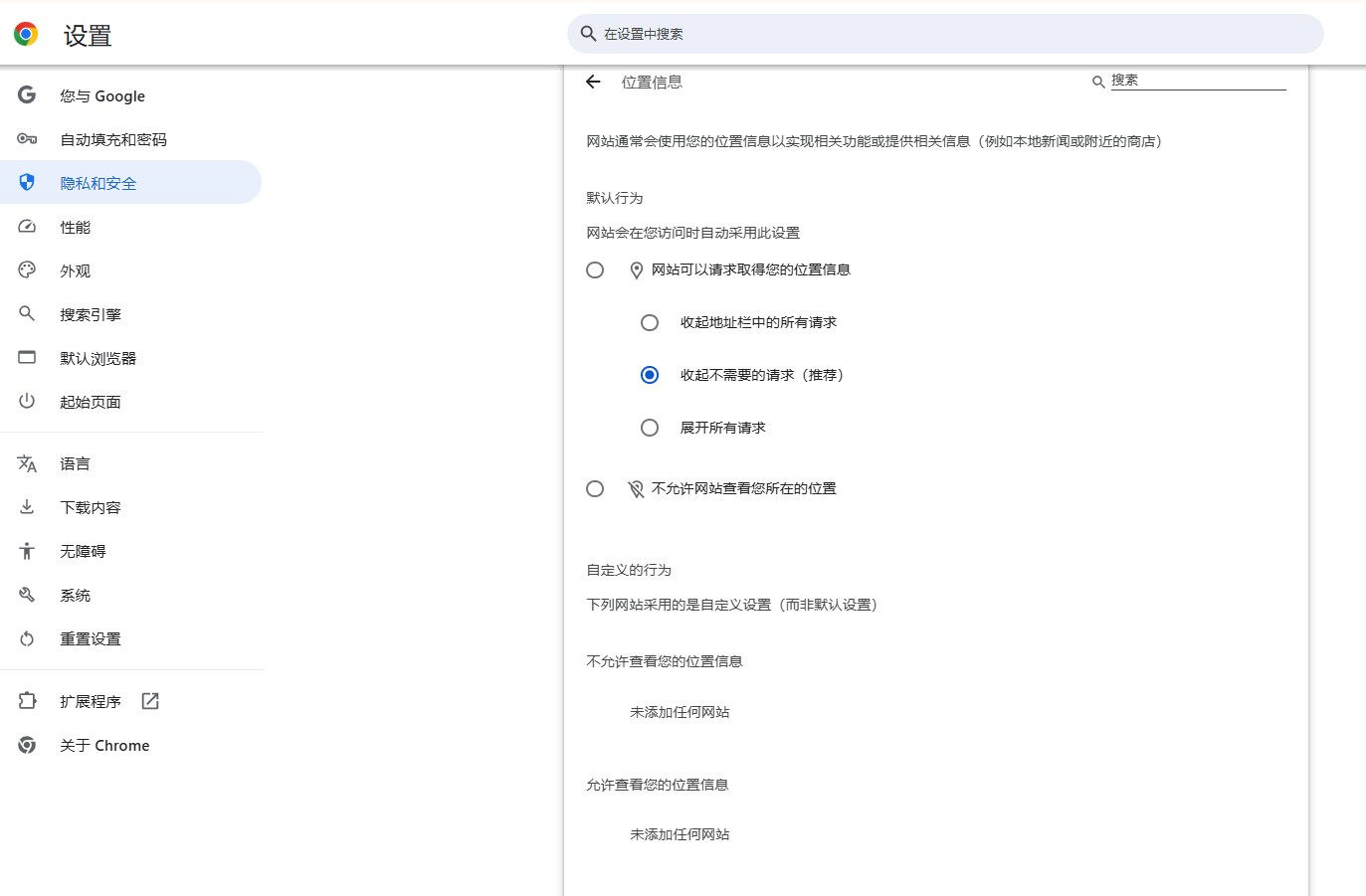Click the speedometer performance icon

27,227
